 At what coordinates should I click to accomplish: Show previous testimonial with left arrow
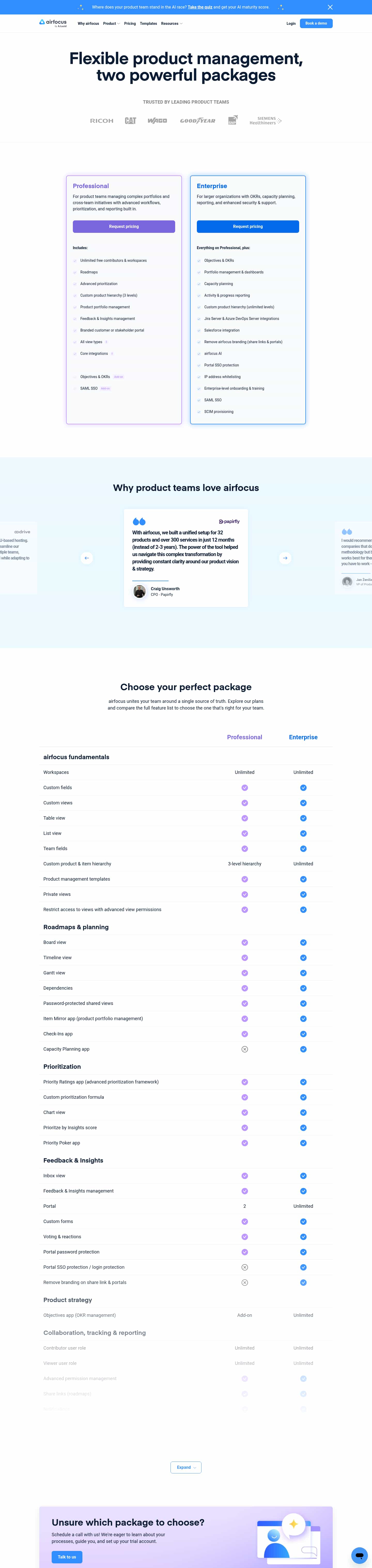(x=87, y=558)
